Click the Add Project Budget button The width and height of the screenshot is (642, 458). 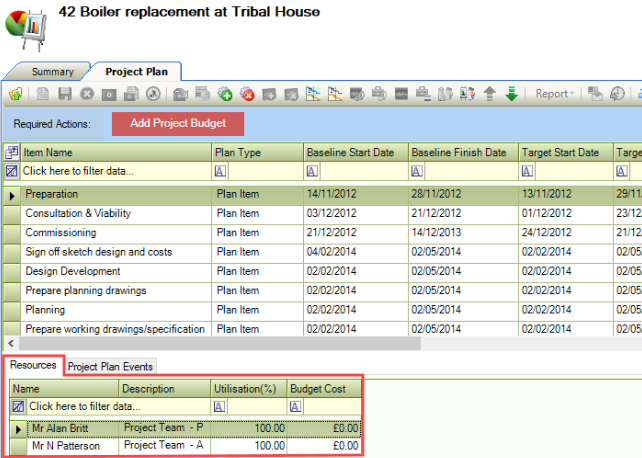point(177,124)
